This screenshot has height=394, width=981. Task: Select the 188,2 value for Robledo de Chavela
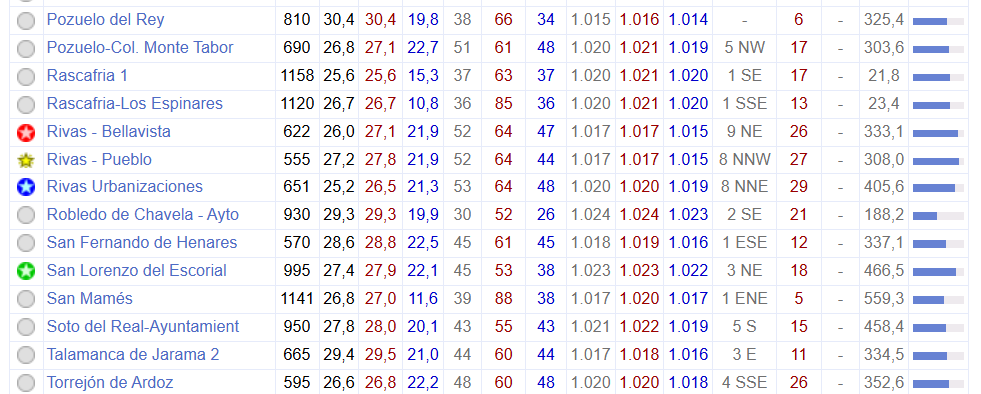[883, 215]
